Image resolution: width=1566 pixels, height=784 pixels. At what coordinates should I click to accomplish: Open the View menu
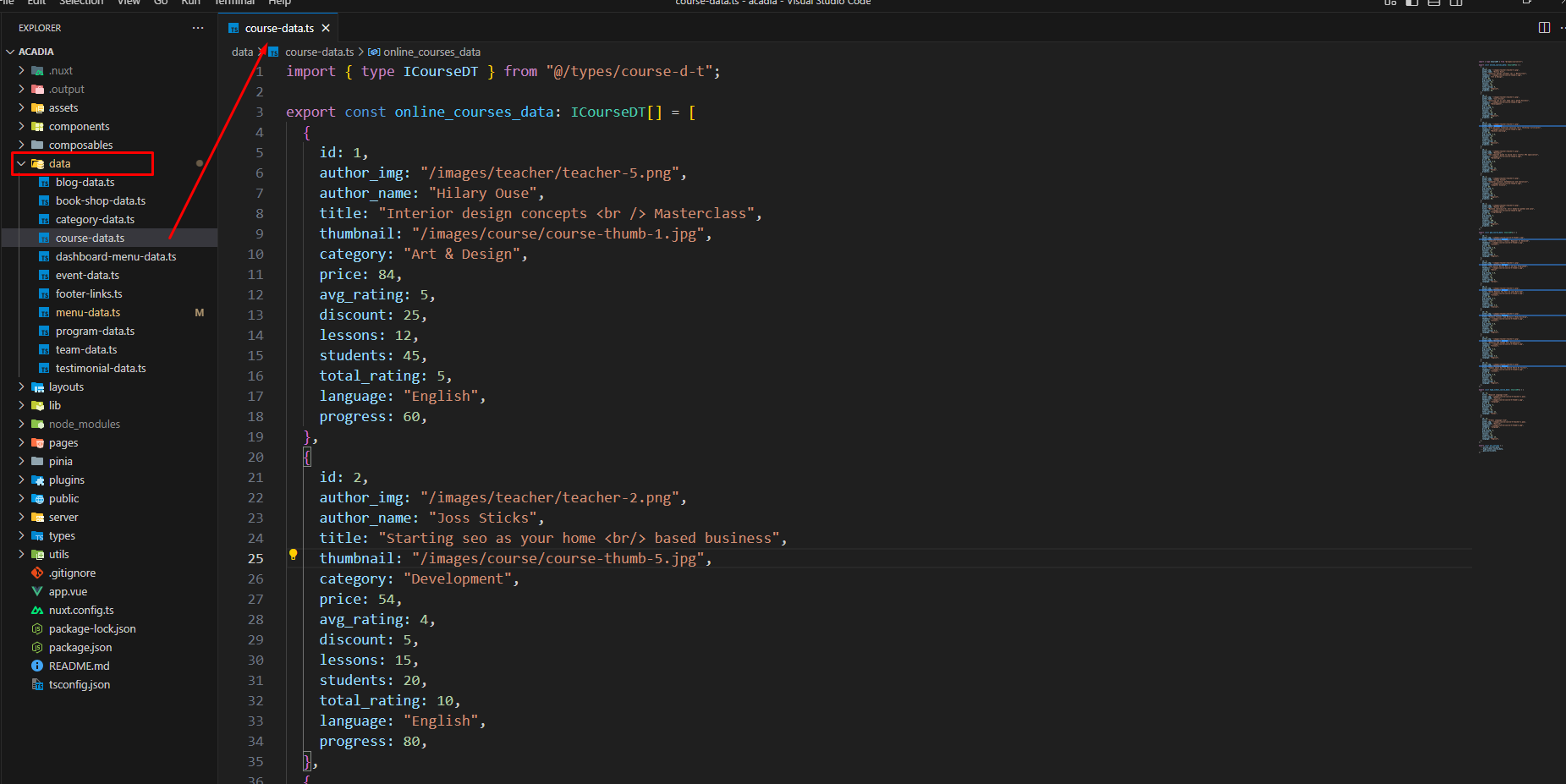[x=129, y=3]
